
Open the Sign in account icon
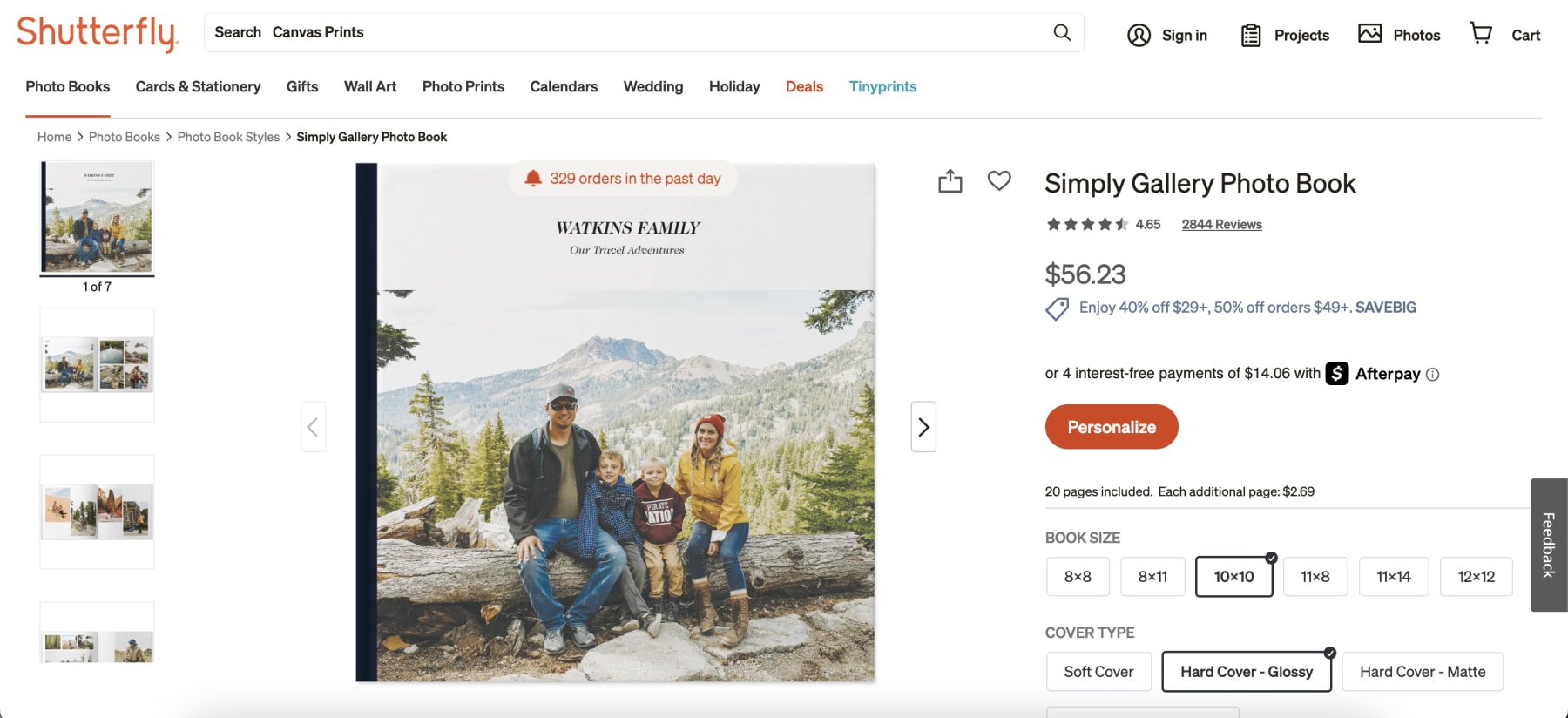click(x=1139, y=35)
